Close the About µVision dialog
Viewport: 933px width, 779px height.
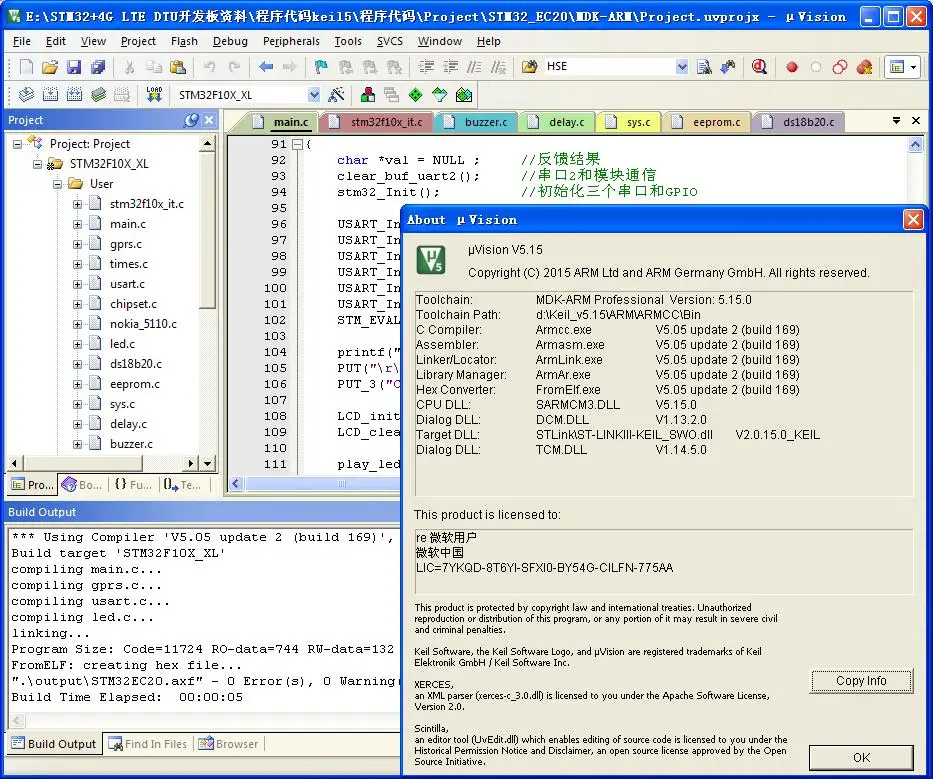coord(913,220)
